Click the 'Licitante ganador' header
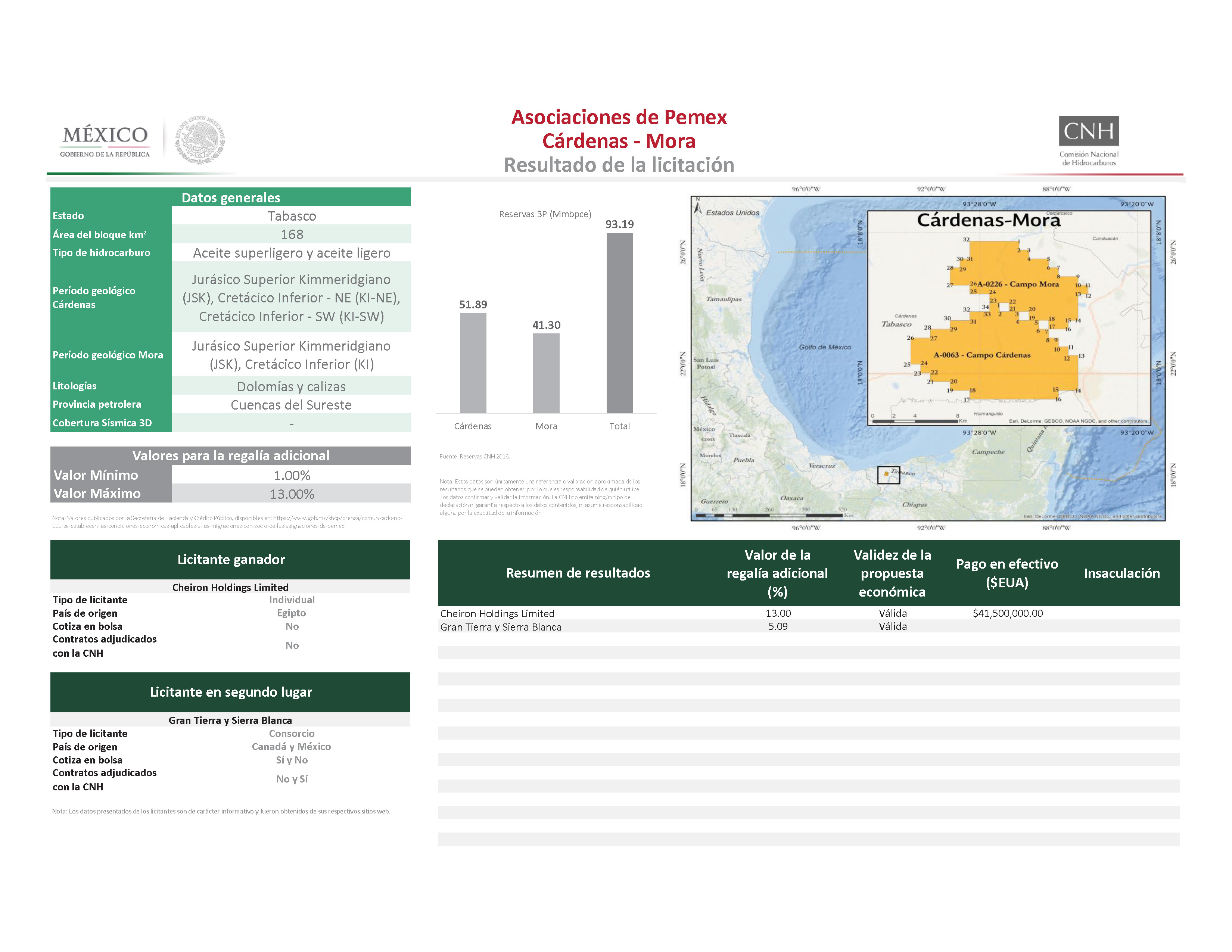 click(x=230, y=560)
